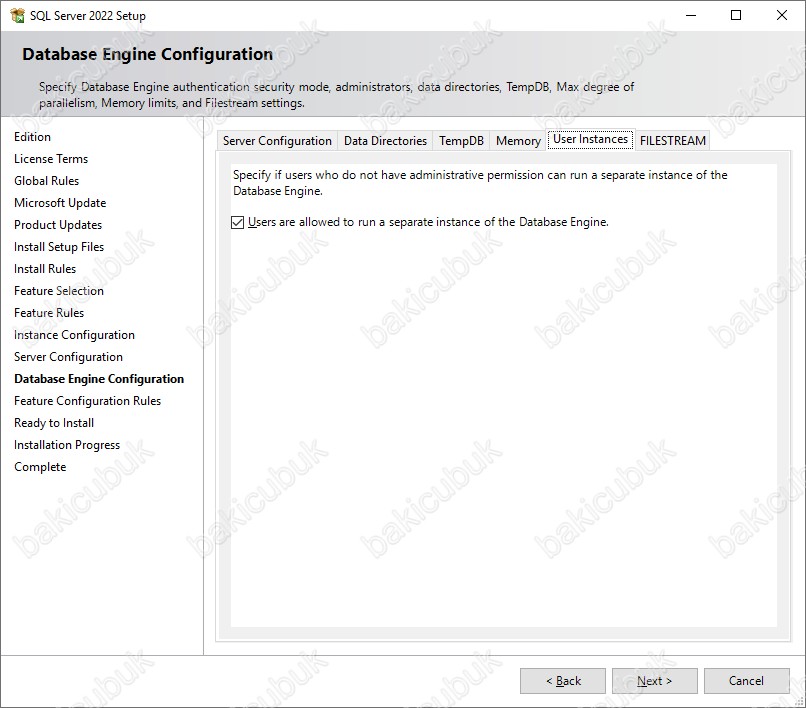
Task: Click License Terms in the step list
Action: tap(51, 159)
